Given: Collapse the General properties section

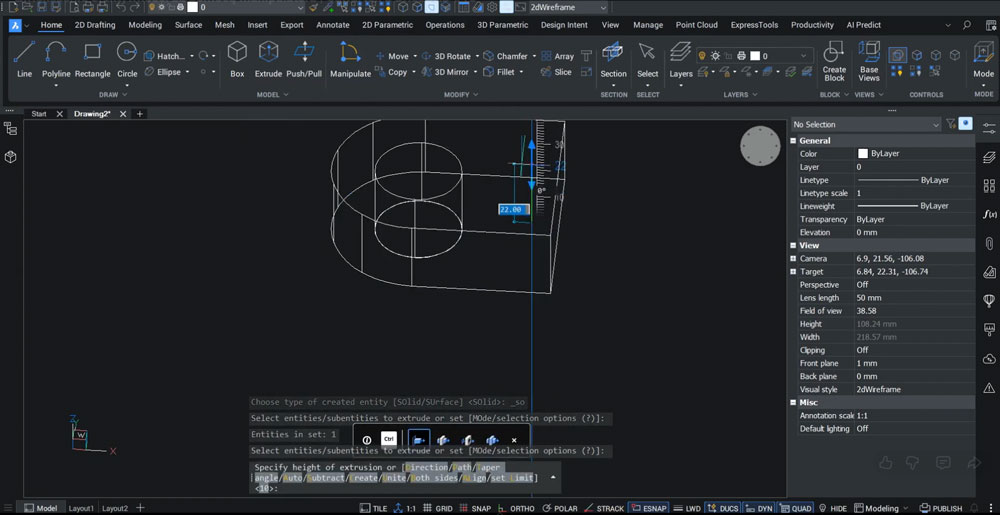Looking at the screenshot, I should pyautogui.click(x=794, y=141).
